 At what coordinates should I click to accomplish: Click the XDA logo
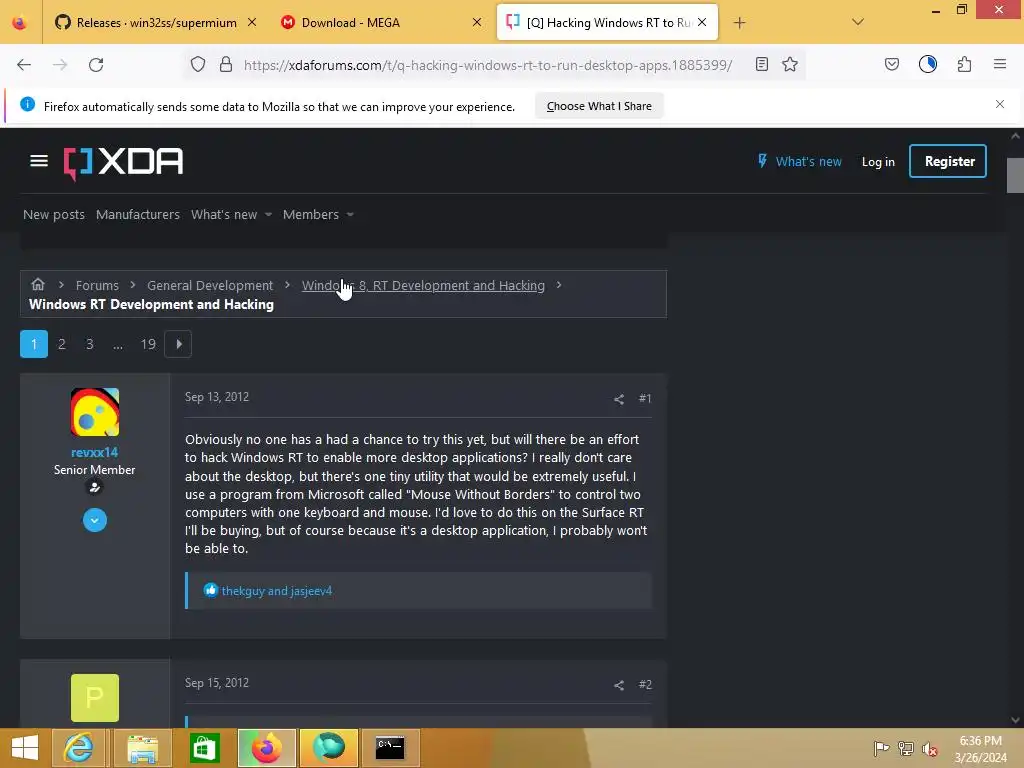[x=123, y=162]
